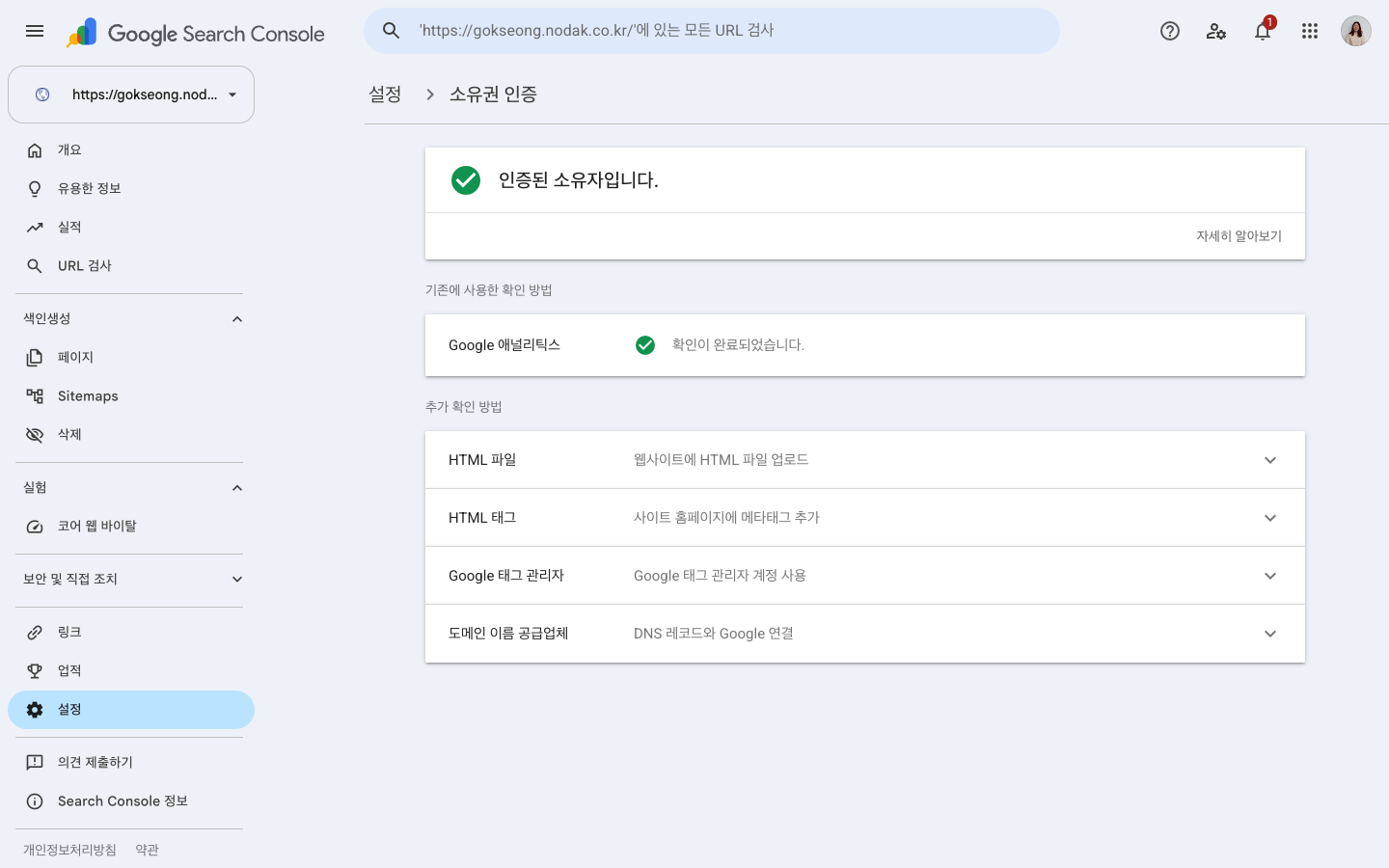1389x868 pixels.
Task: Open 링크 links icon
Action: (x=35, y=633)
